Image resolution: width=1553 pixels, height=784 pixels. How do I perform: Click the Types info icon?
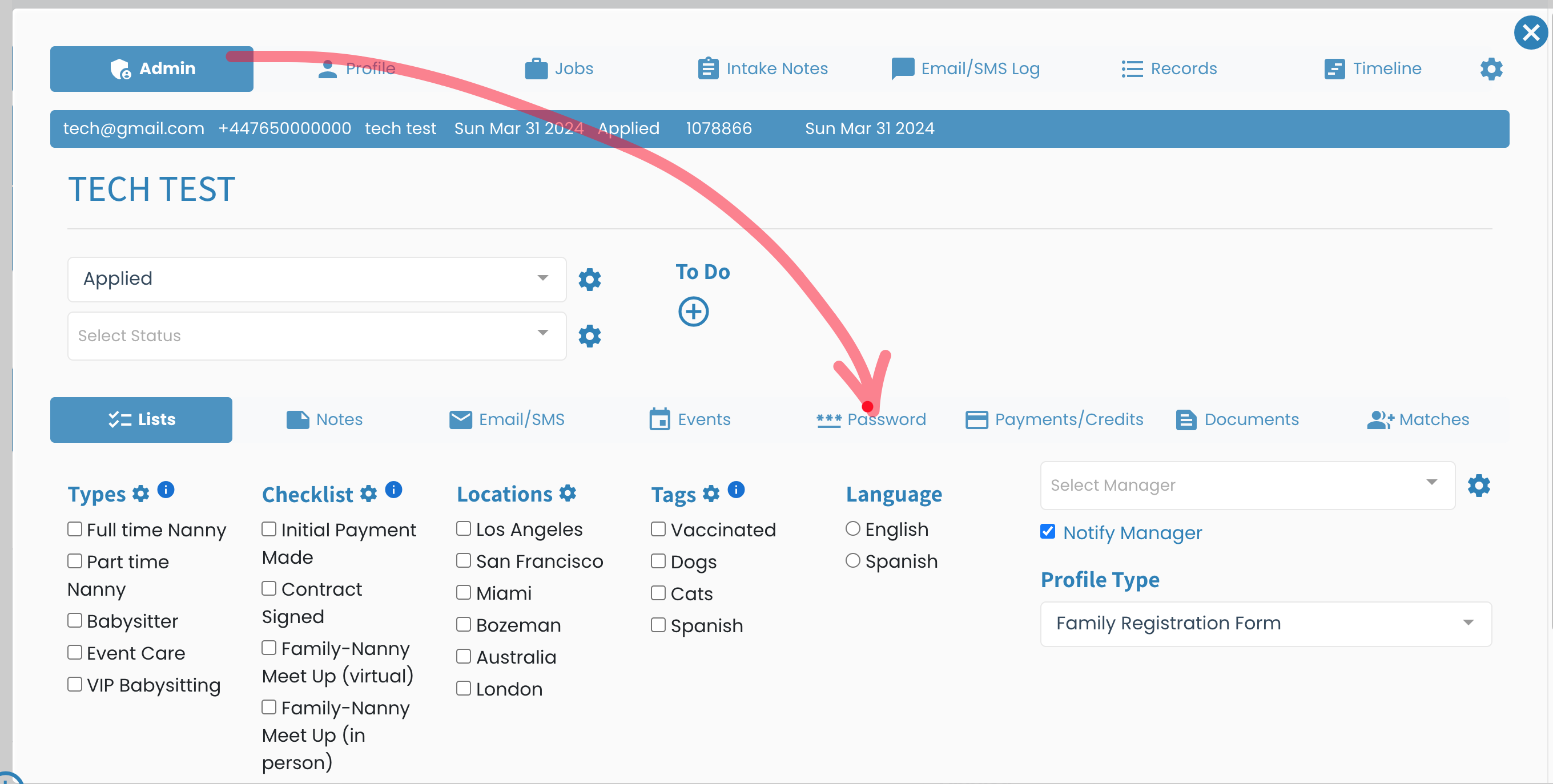click(166, 490)
